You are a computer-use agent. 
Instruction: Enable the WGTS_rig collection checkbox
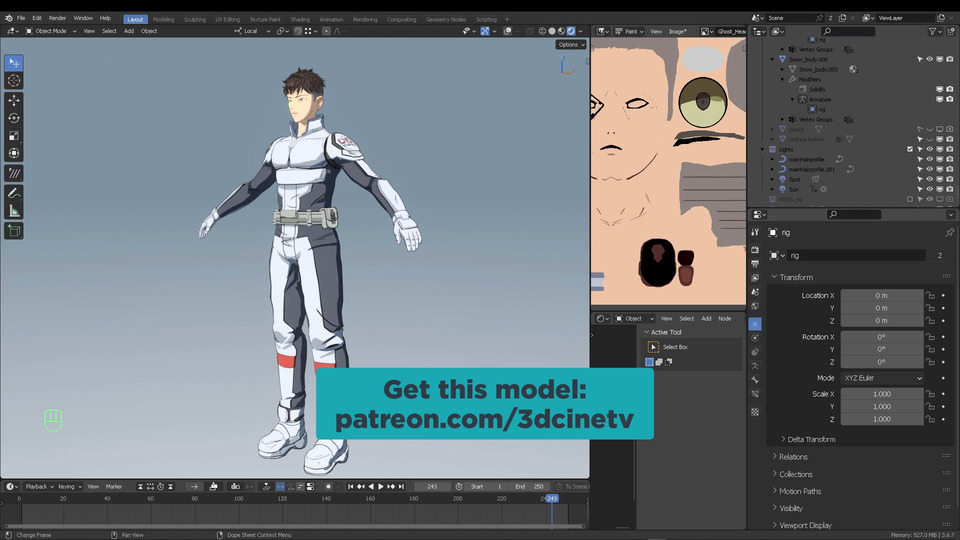pyautogui.click(x=910, y=200)
